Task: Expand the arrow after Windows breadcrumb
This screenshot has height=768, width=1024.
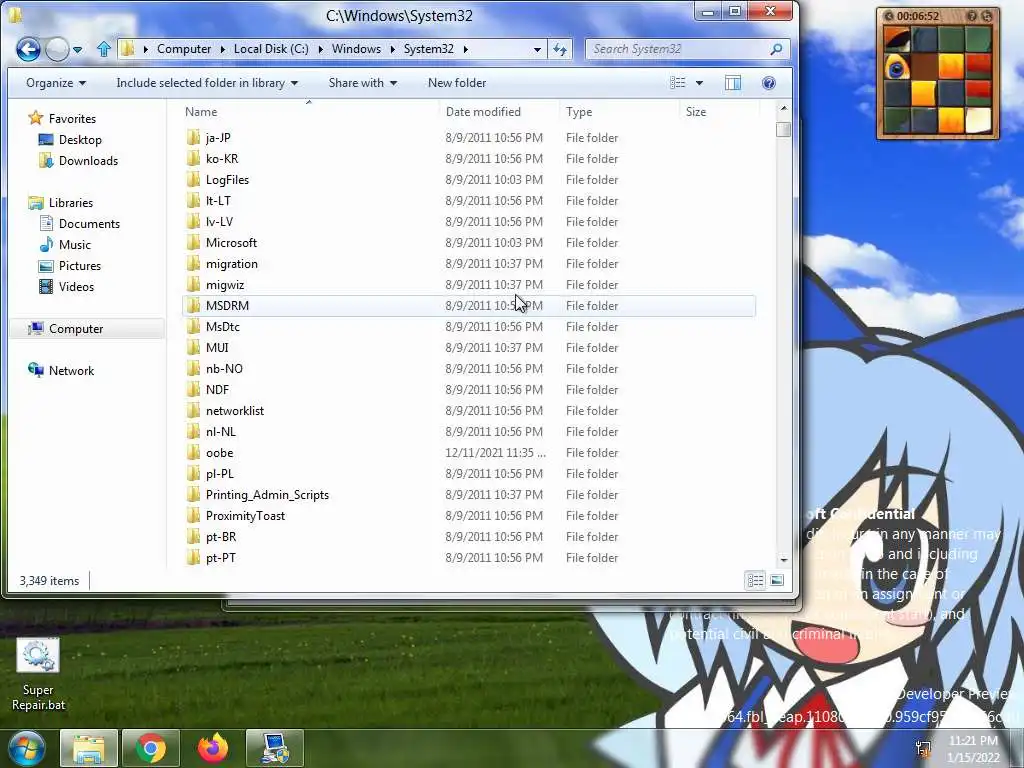Action: click(392, 50)
